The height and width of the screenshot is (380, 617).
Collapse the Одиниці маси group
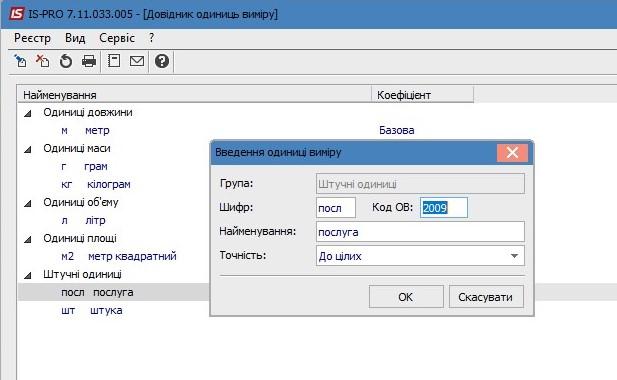click(x=28, y=149)
